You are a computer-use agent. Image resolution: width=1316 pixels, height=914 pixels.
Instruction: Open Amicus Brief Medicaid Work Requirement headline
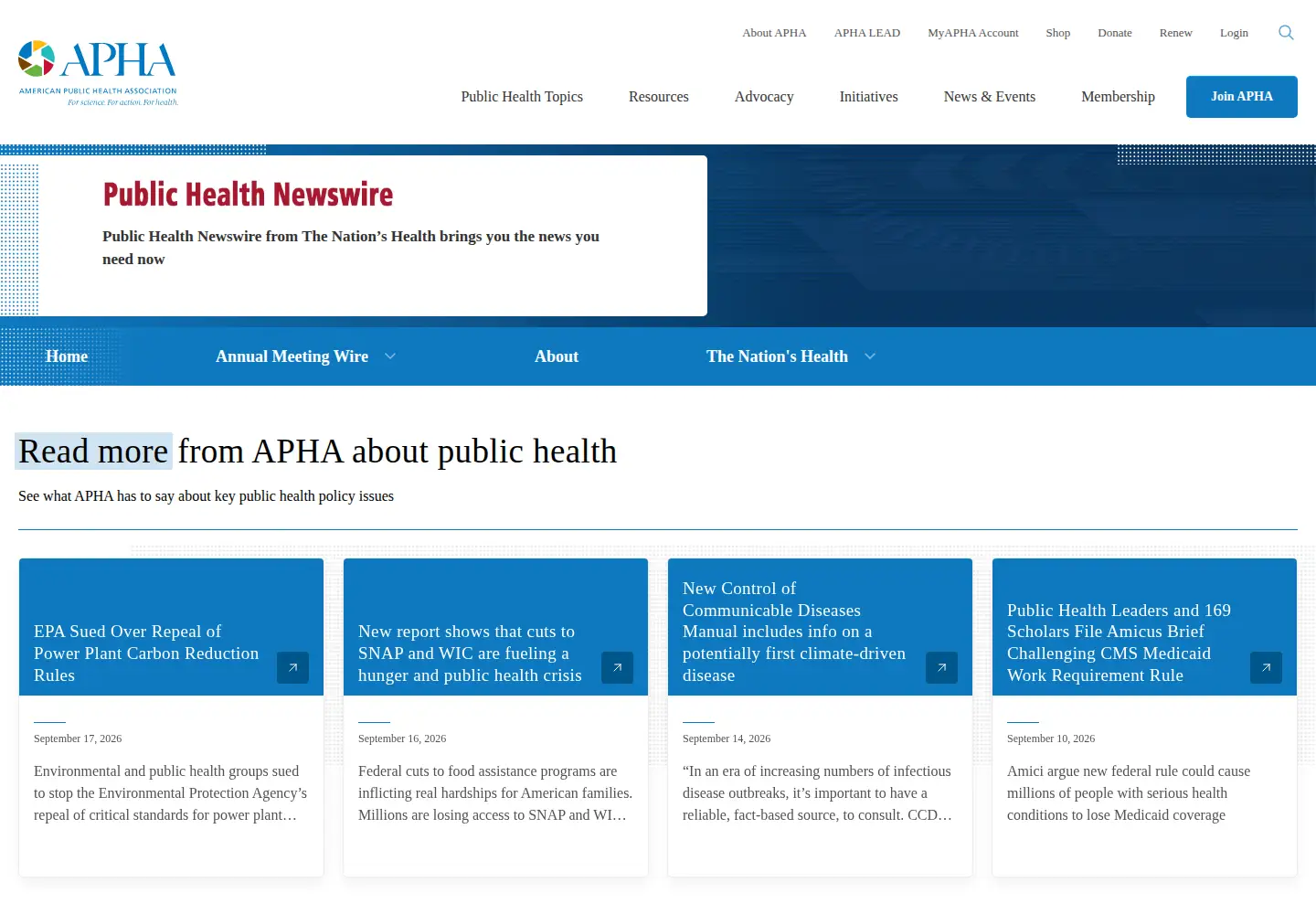tap(1119, 643)
